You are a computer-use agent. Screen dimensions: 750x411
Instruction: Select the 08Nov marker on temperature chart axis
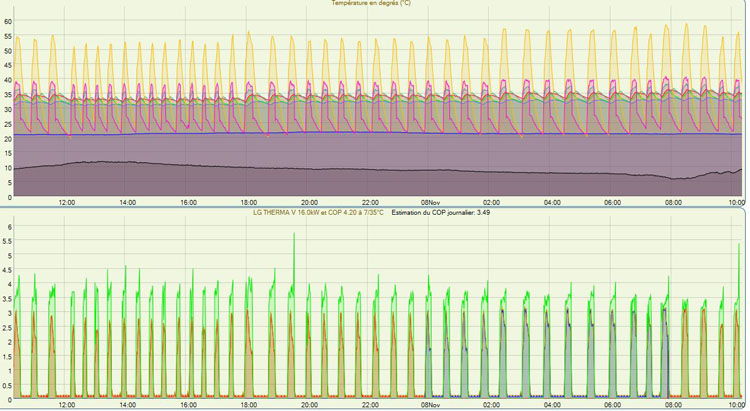[431, 202]
